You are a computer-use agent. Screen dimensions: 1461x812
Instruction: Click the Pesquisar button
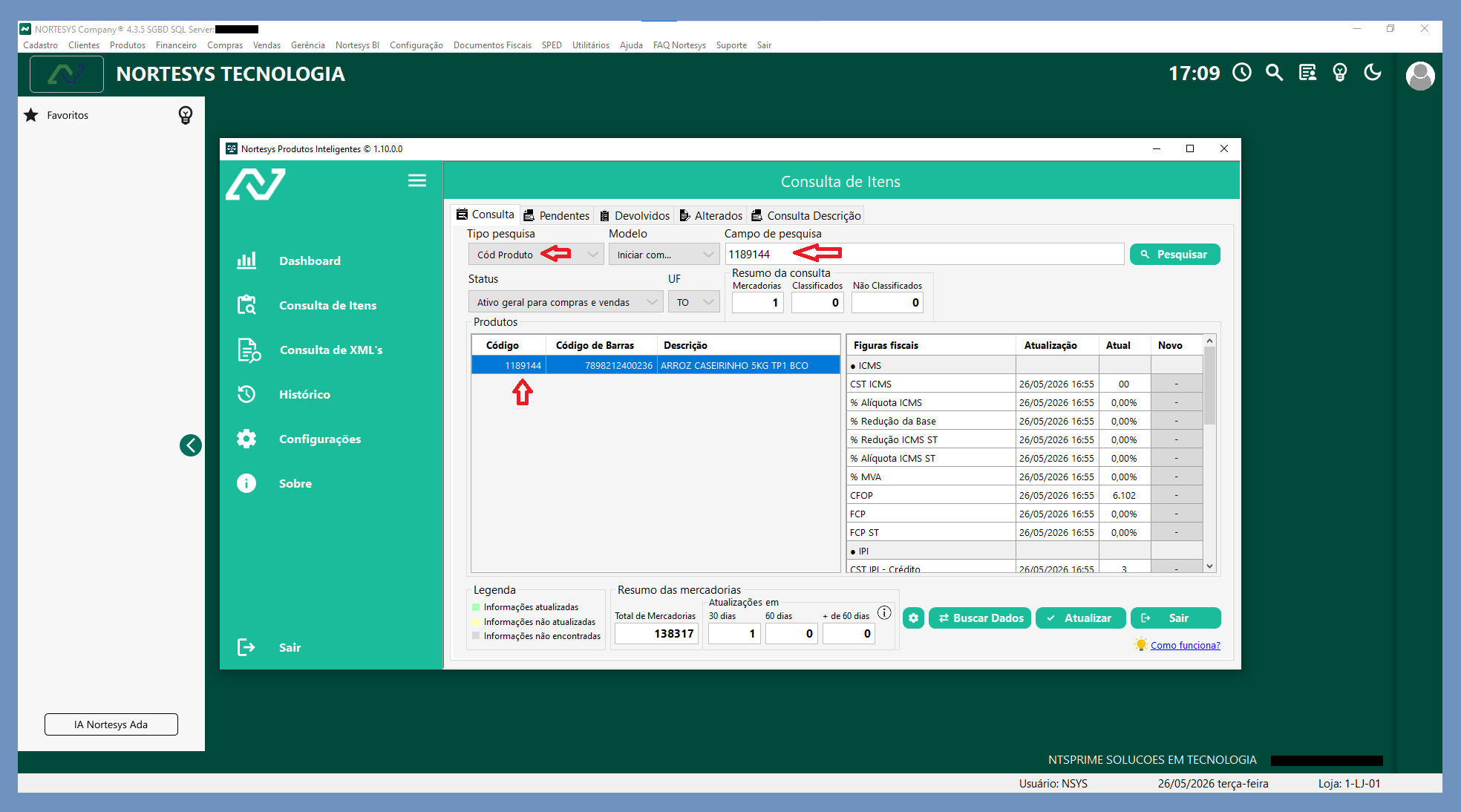(1174, 255)
